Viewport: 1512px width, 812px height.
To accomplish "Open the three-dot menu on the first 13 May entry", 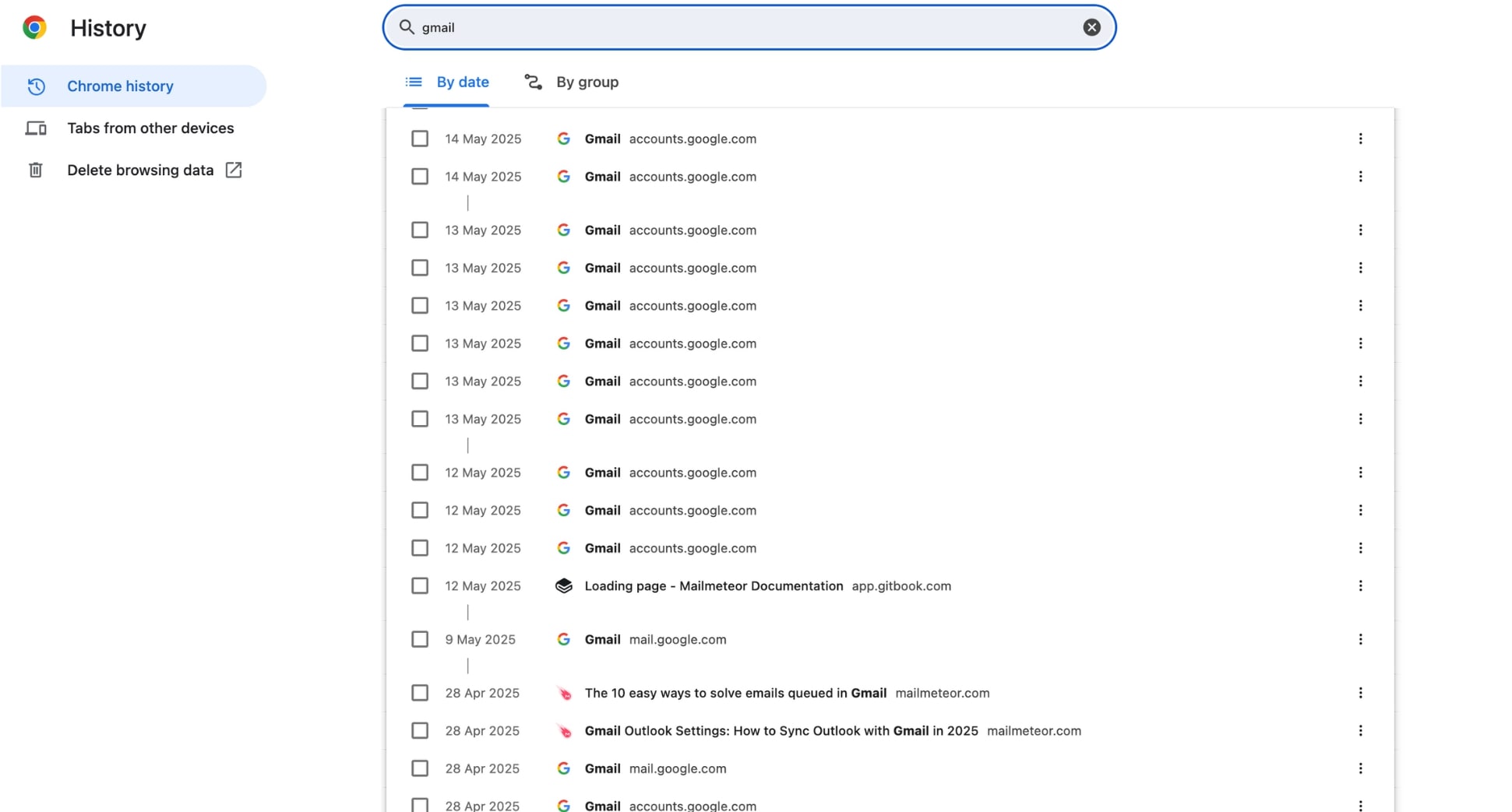I will [1361, 230].
